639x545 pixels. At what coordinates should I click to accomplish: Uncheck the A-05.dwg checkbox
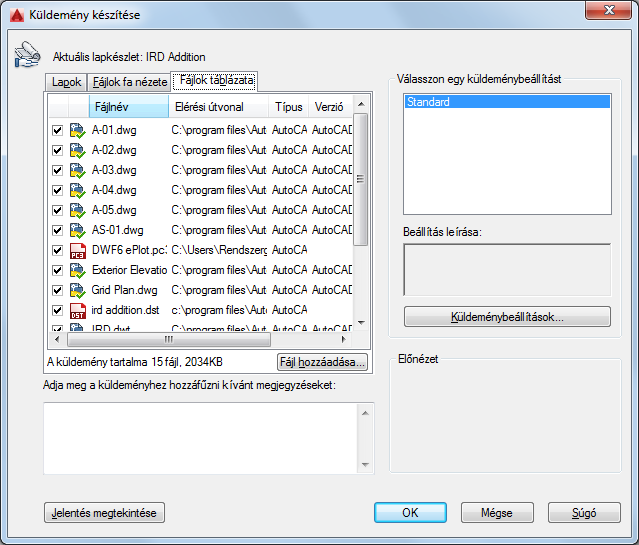tap(57, 210)
